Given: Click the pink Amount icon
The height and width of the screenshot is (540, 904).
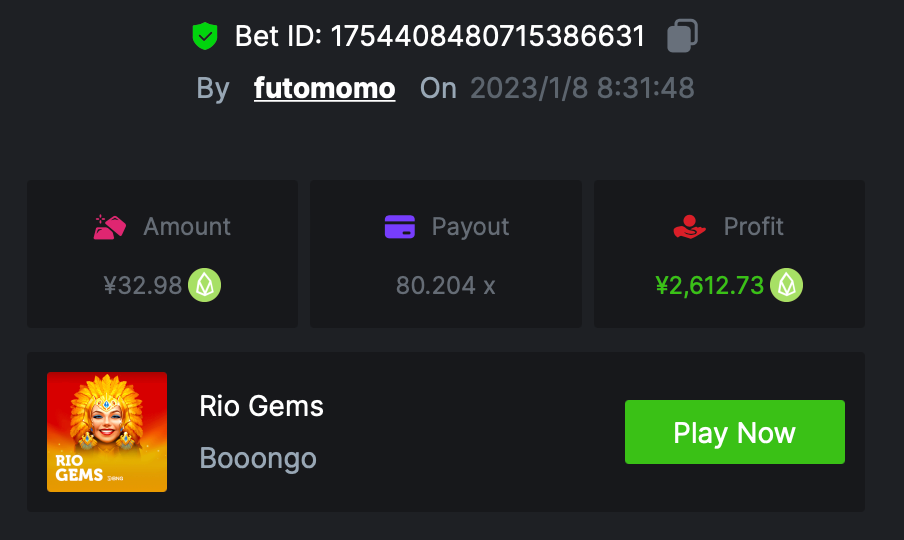Looking at the screenshot, I should pos(110,227).
